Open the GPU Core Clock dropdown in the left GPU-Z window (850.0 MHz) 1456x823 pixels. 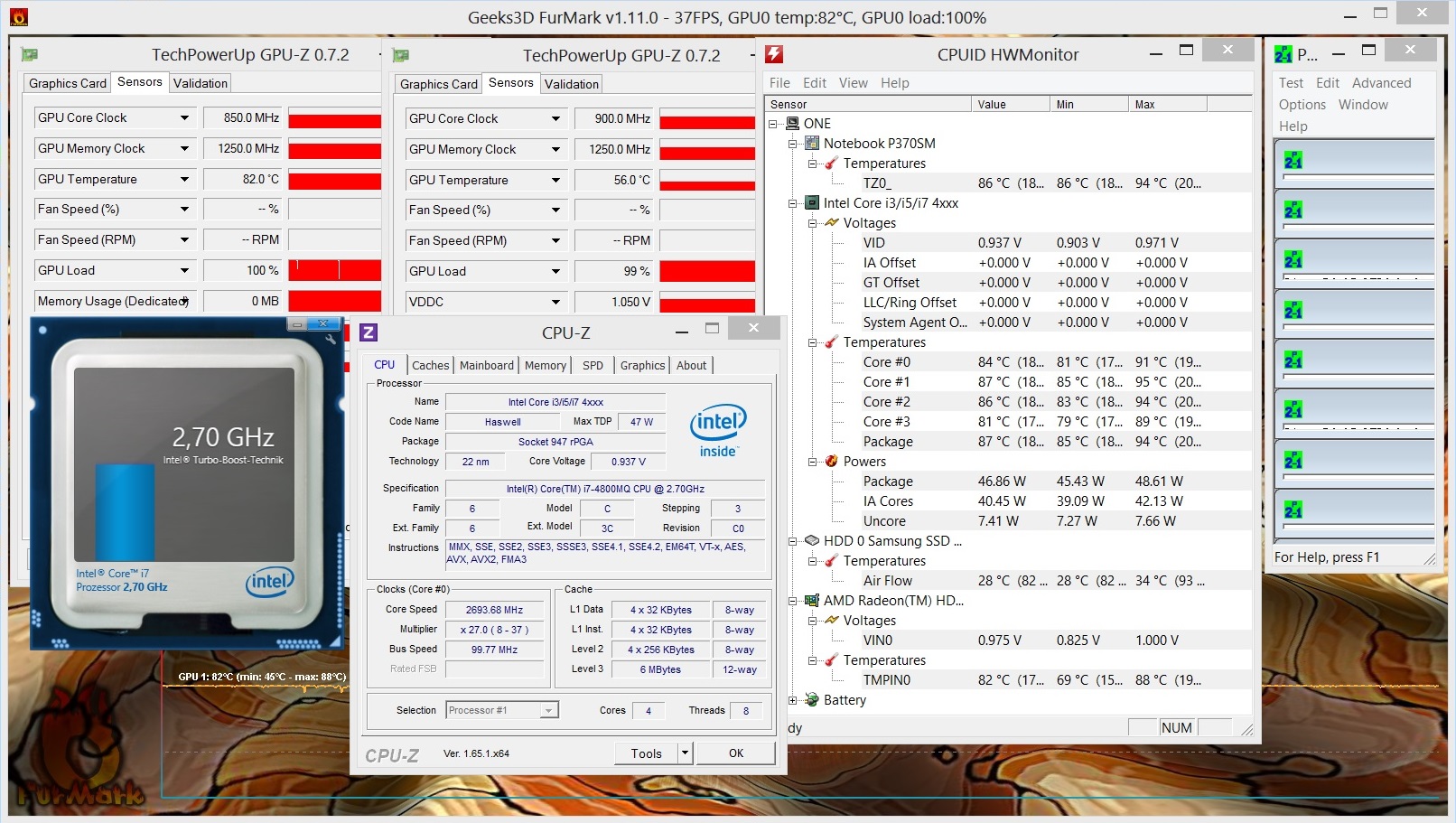184,118
